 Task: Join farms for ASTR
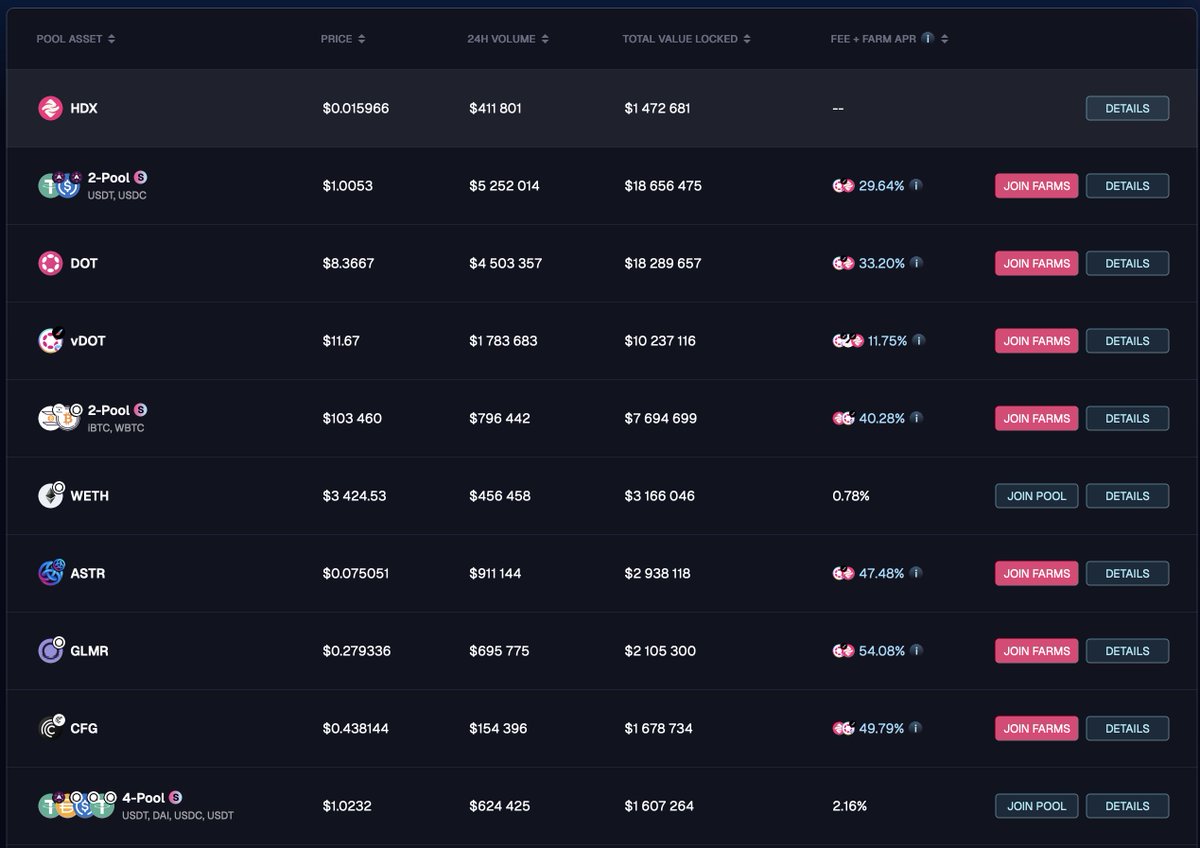click(x=1036, y=573)
